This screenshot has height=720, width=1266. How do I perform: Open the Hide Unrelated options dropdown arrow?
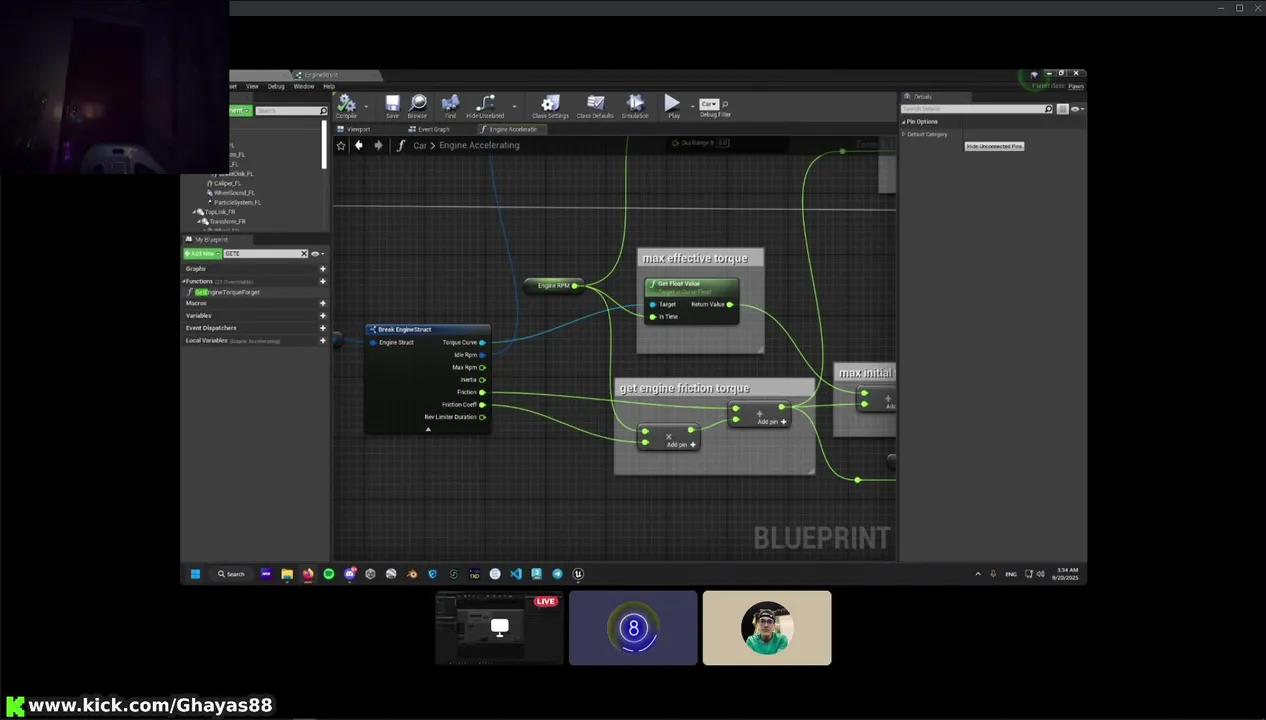[x=514, y=105]
